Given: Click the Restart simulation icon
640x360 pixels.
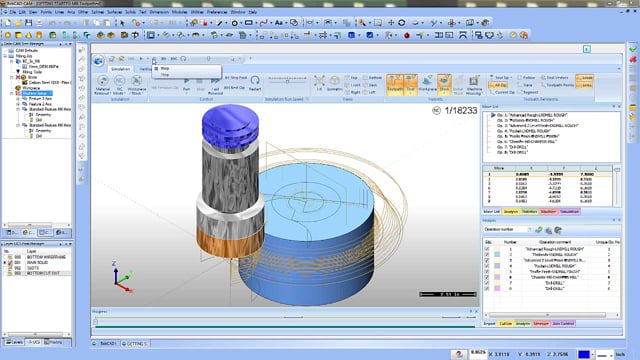Looking at the screenshot, I should tap(255, 83).
